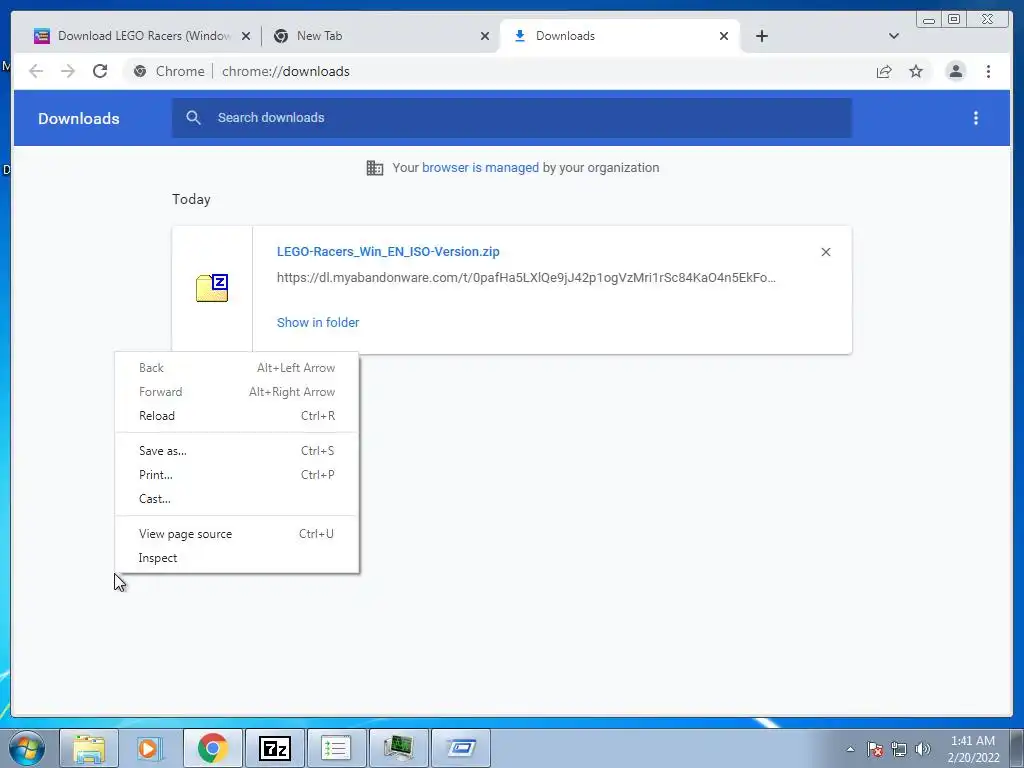The image size is (1024, 768).
Task: Click the network tray icon
Action: coord(899,749)
